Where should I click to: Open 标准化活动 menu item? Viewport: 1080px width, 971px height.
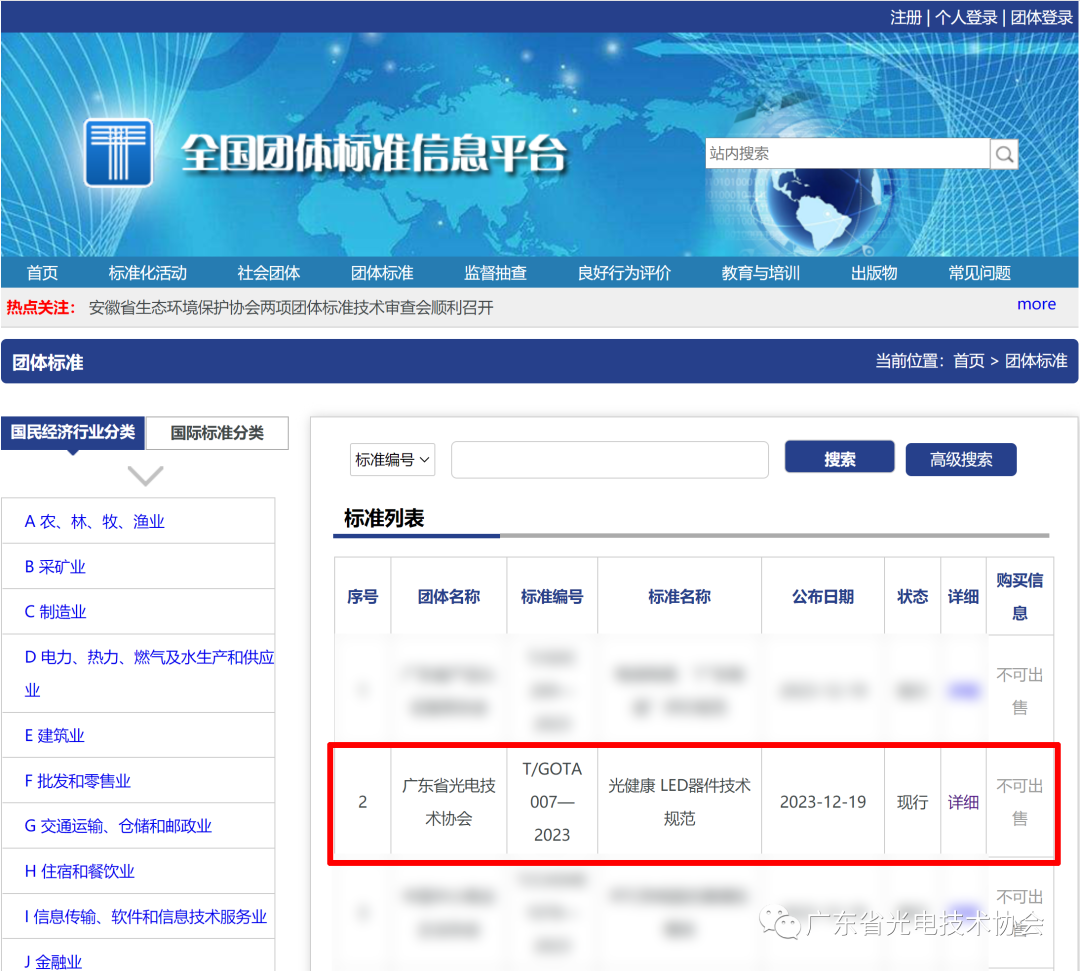pyautogui.click(x=147, y=273)
